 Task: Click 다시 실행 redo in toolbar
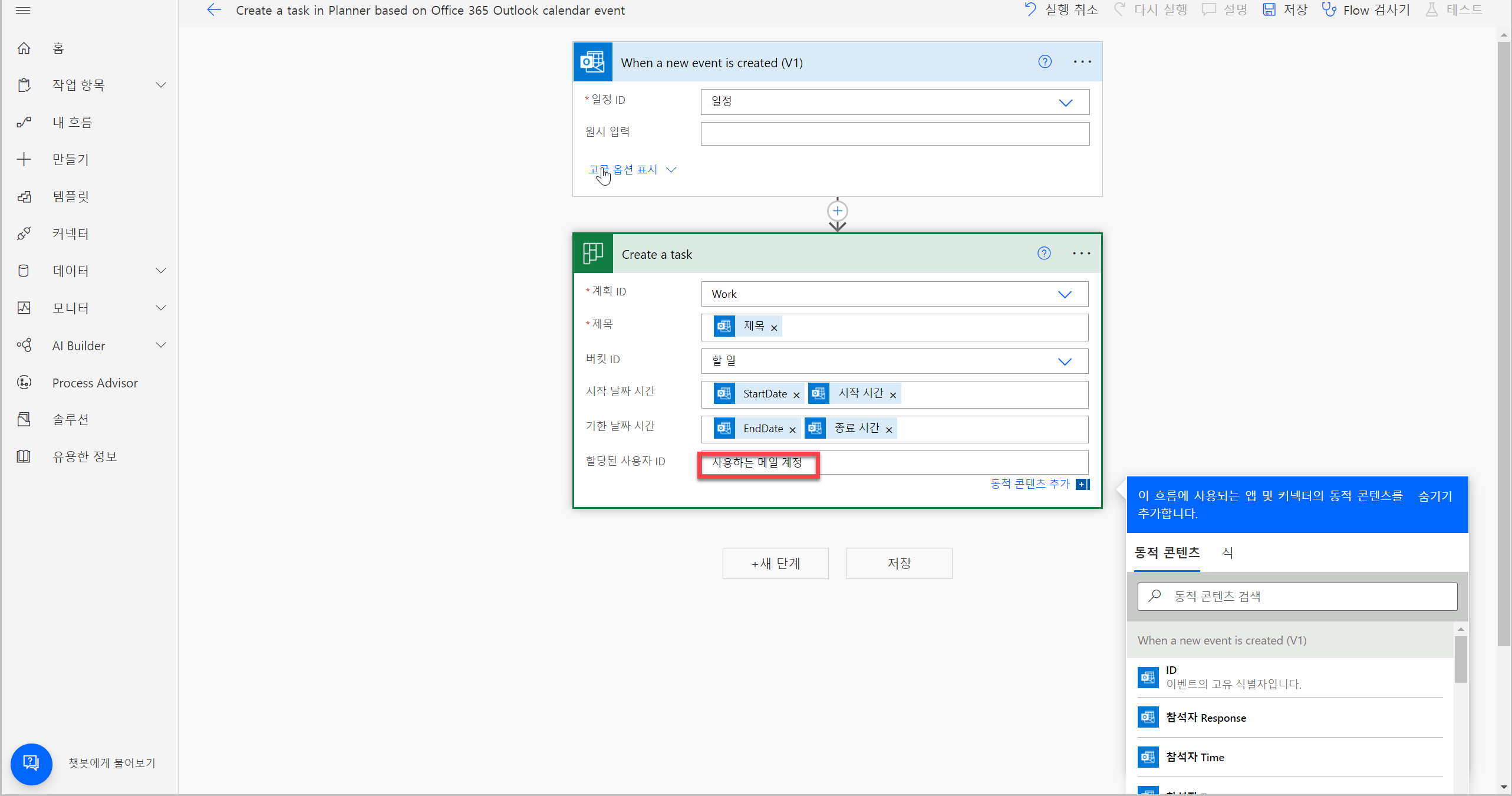(1150, 10)
